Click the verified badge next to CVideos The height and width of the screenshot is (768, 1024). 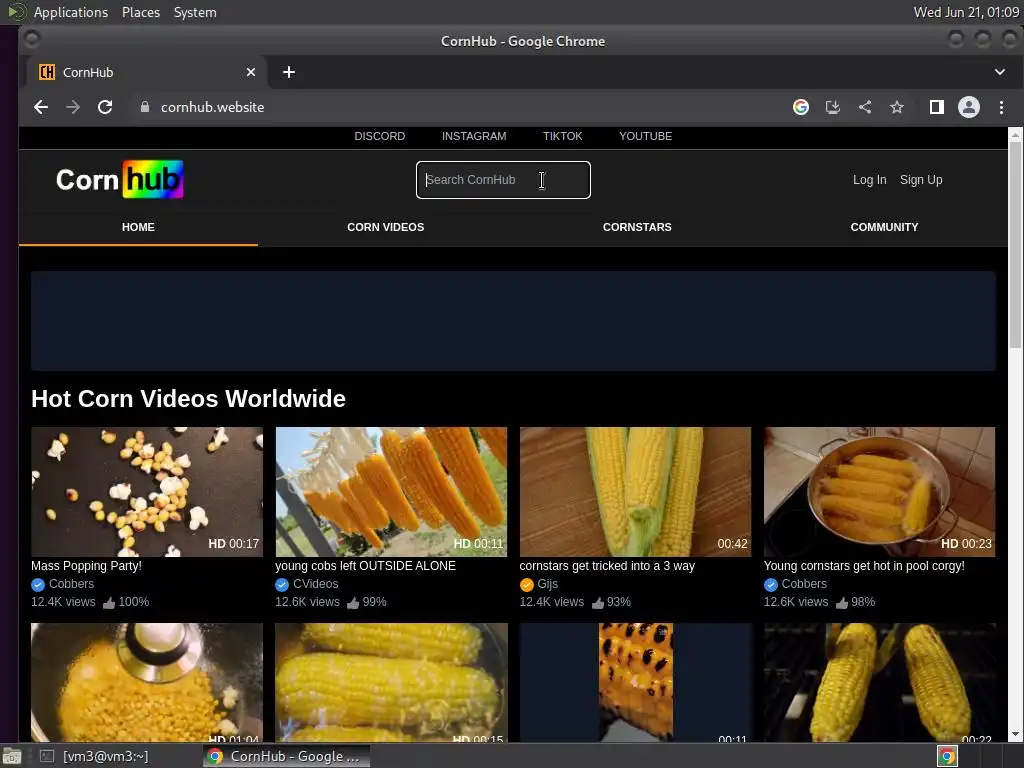coord(282,584)
